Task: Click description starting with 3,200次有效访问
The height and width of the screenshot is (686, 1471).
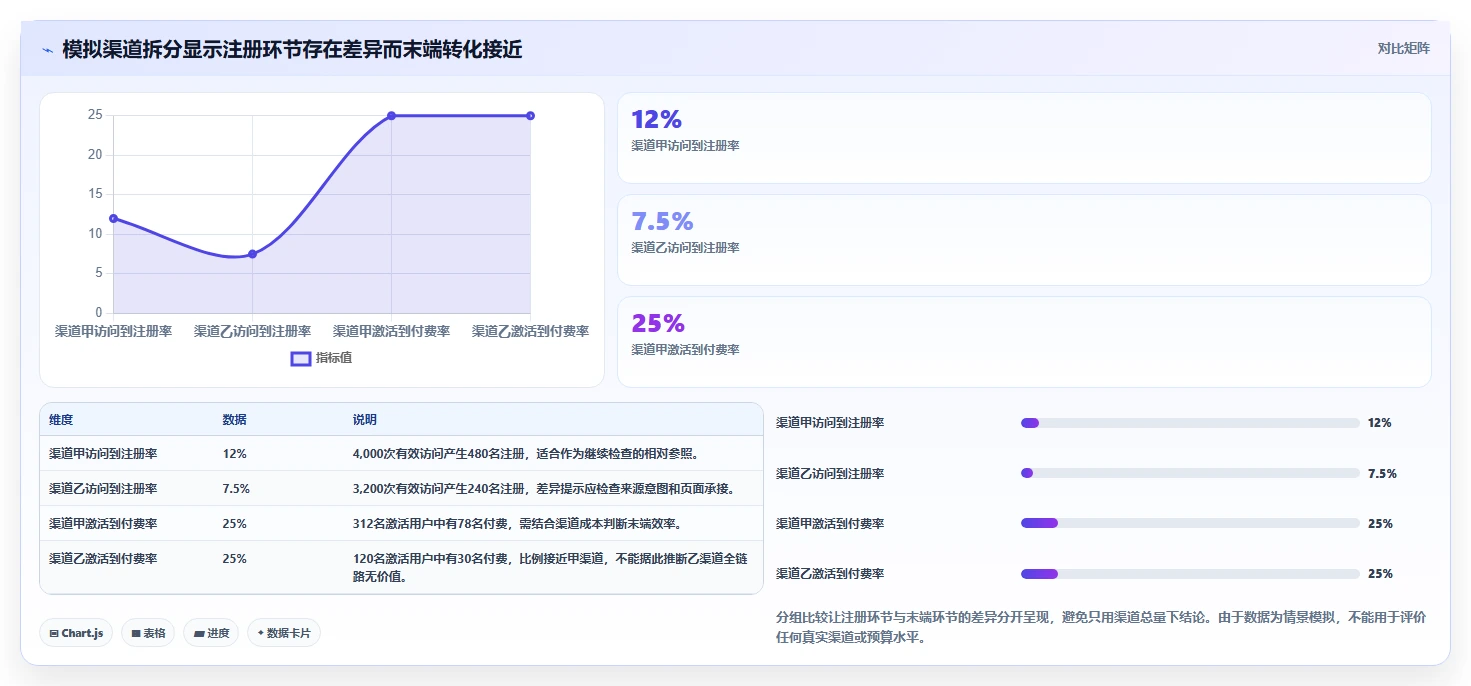Action: (544, 489)
